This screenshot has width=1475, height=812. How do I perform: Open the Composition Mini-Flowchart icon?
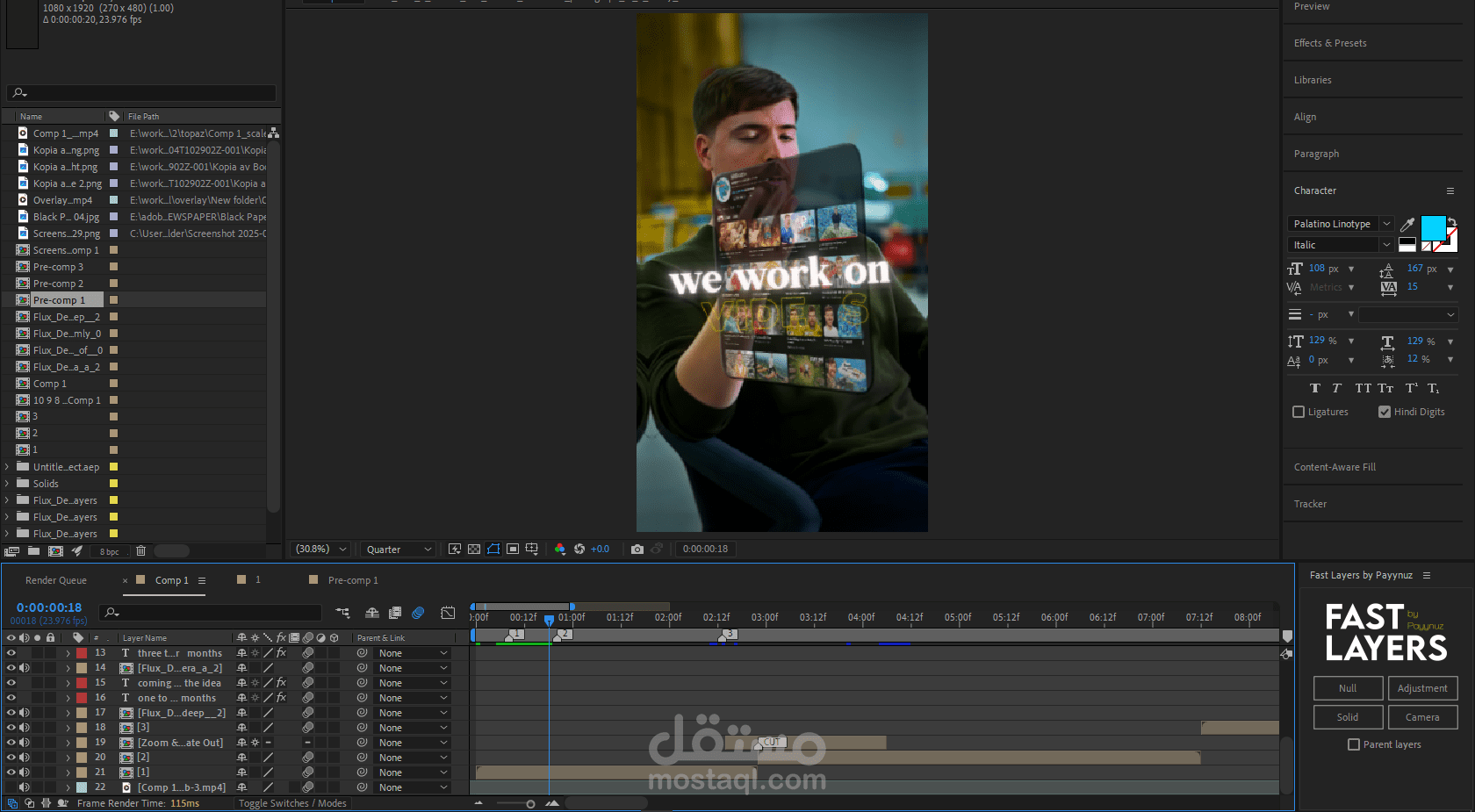click(x=342, y=613)
